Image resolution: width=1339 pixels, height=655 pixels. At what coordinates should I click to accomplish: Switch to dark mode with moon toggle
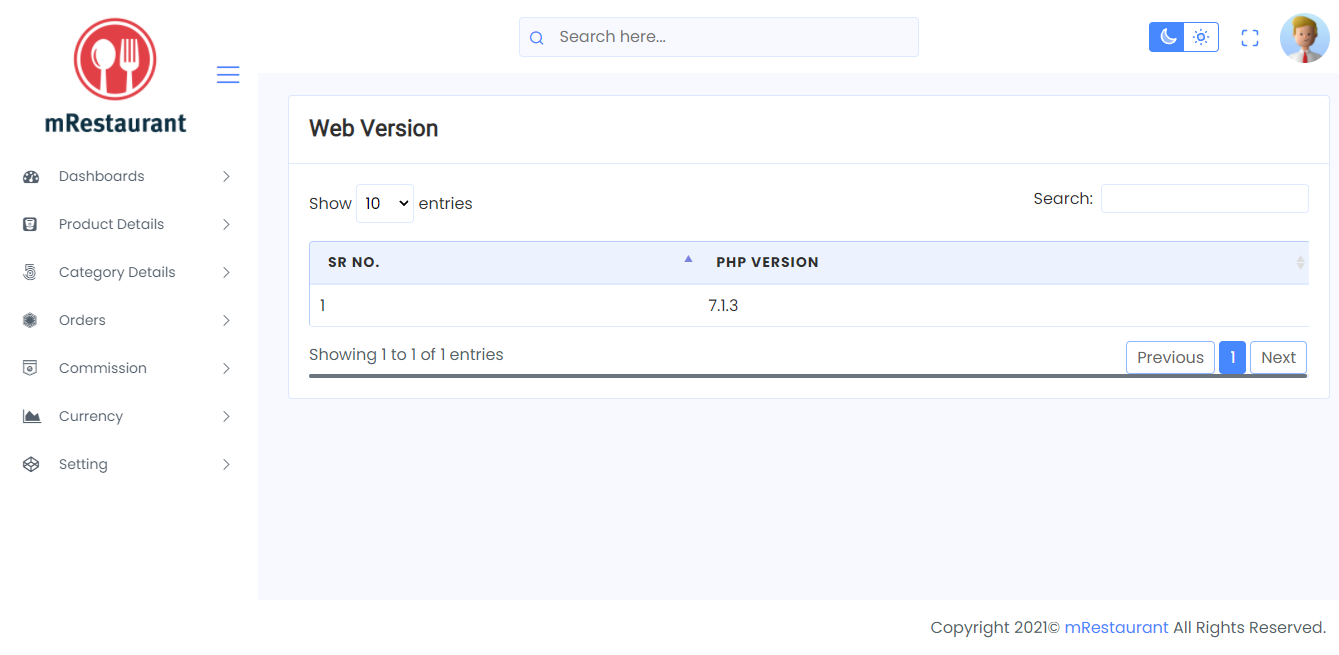click(1167, 37)
